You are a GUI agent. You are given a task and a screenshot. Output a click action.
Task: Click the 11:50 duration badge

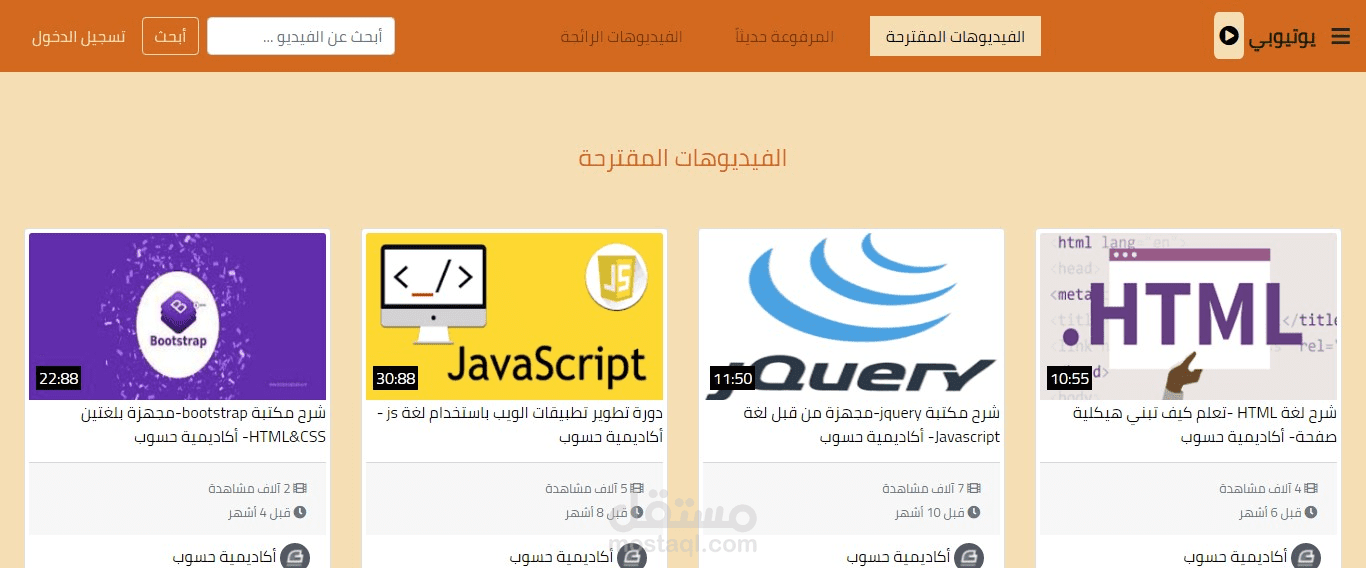[732, 379]
